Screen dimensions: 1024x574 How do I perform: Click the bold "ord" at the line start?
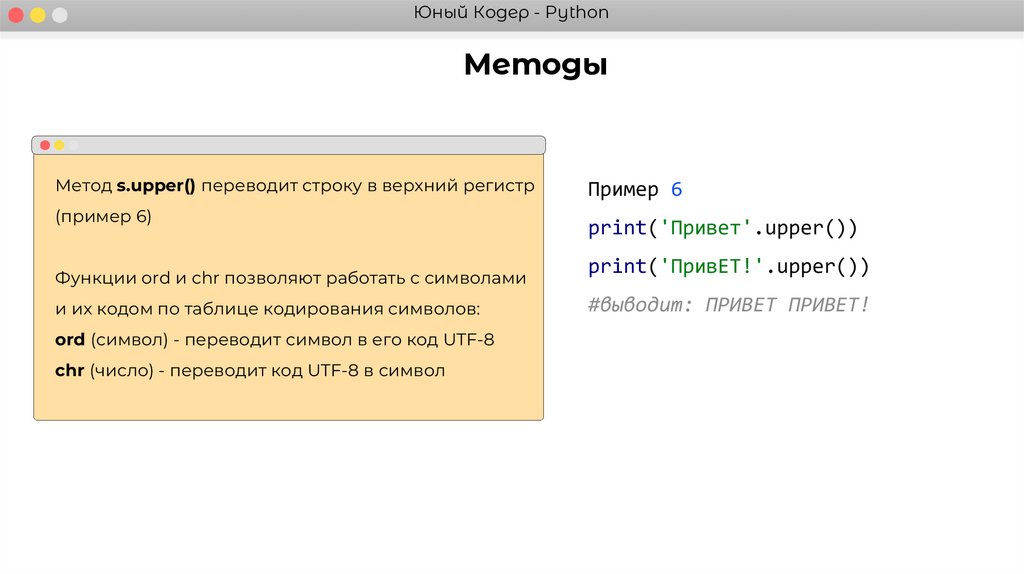[x=70, y=340]
